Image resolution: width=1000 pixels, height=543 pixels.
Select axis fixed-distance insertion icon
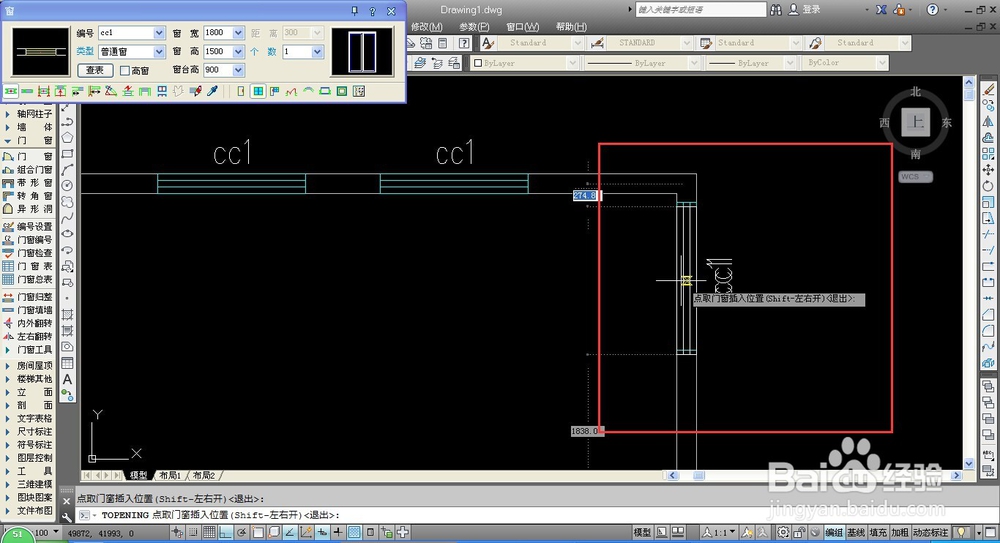94,91
